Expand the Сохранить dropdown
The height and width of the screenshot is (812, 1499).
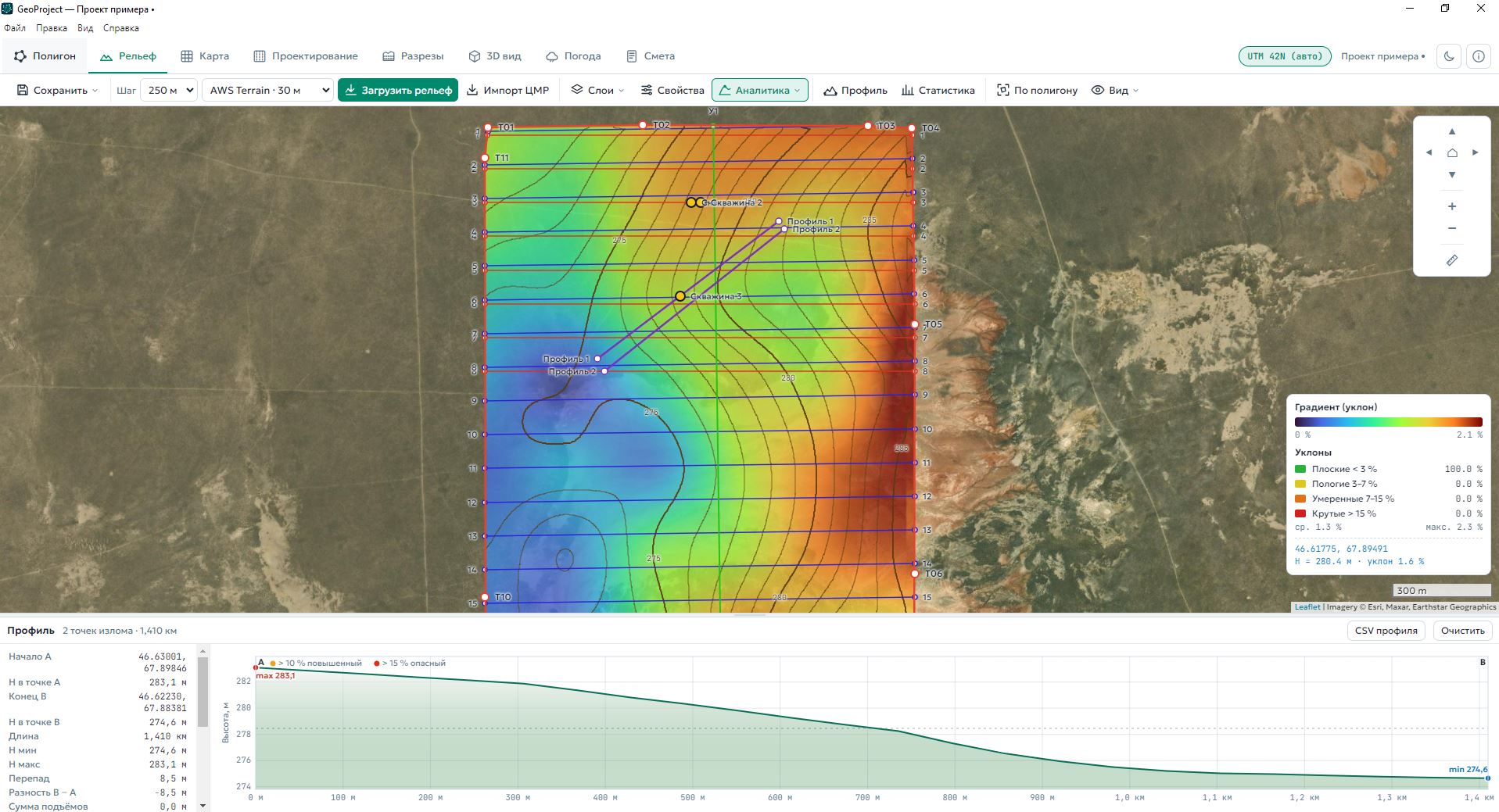(58, 91)
